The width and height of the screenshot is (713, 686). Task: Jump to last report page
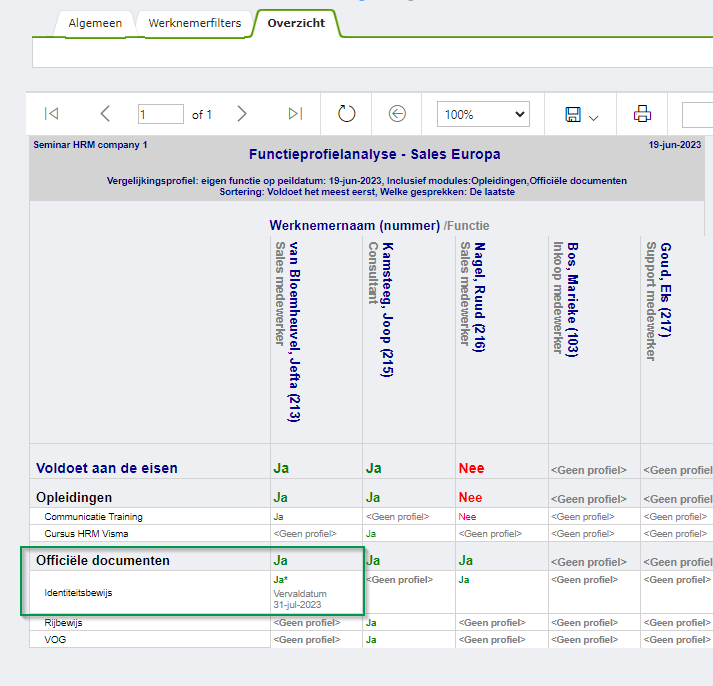tap(295, 114)
